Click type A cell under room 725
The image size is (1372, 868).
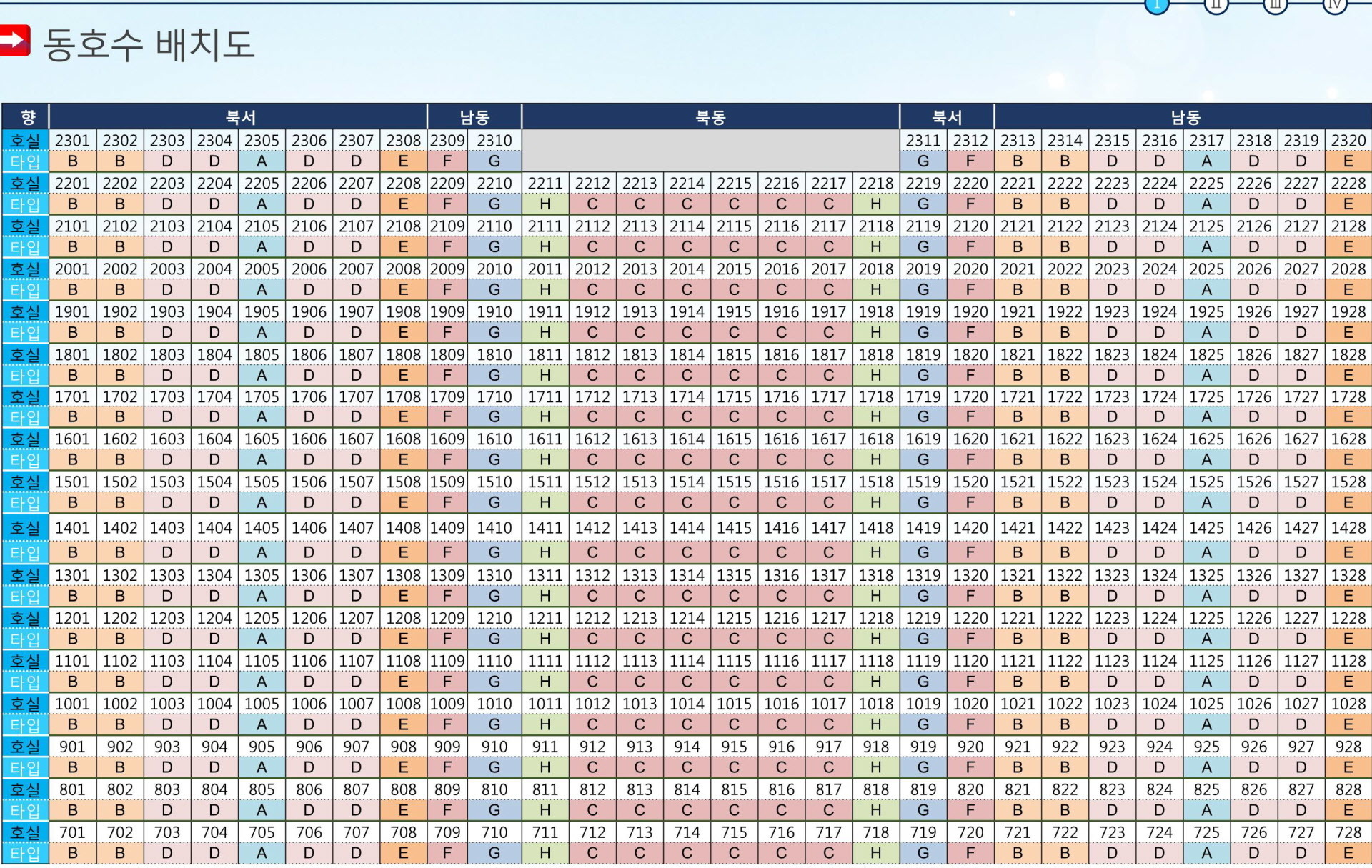[x=1206, y=853]
